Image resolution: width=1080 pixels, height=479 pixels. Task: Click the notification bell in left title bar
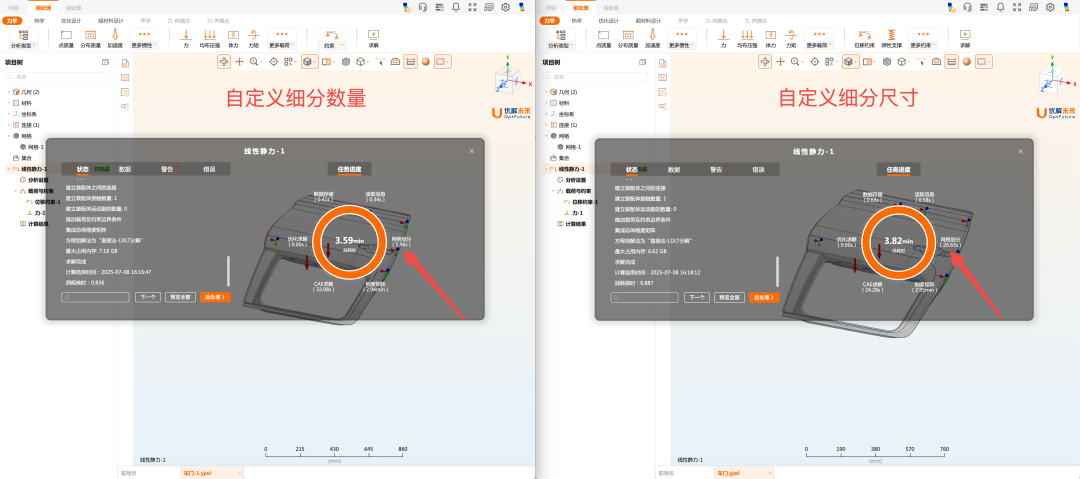pos(456,7)
